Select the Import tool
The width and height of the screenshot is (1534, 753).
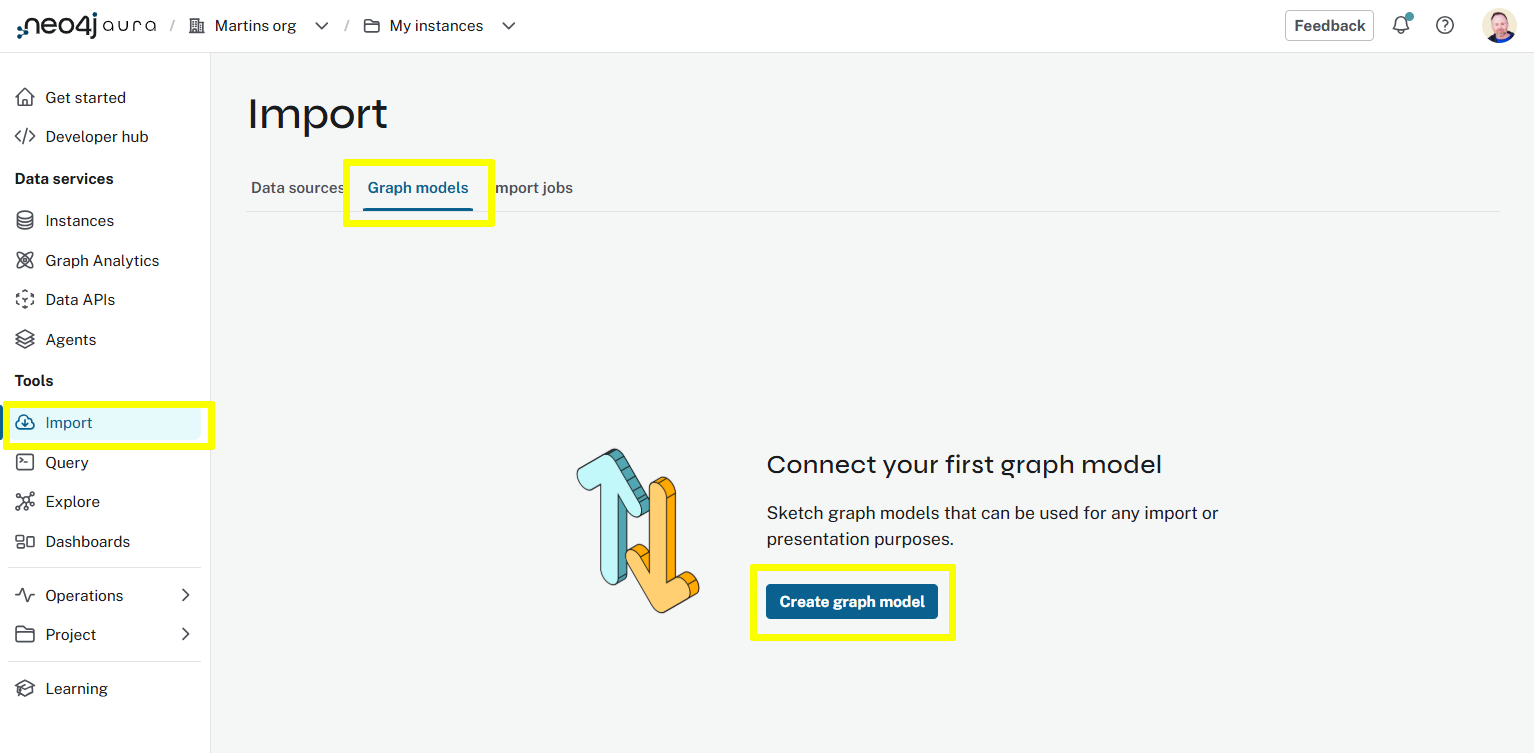click(x=70, y=422)
